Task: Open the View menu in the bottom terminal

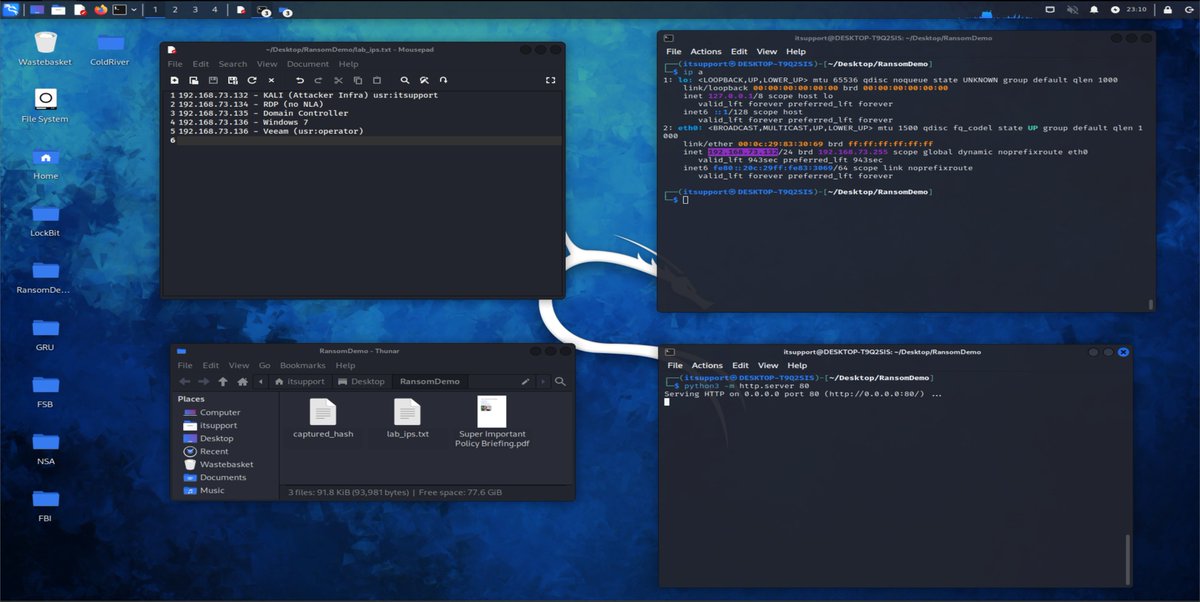Action: point(768,366)
